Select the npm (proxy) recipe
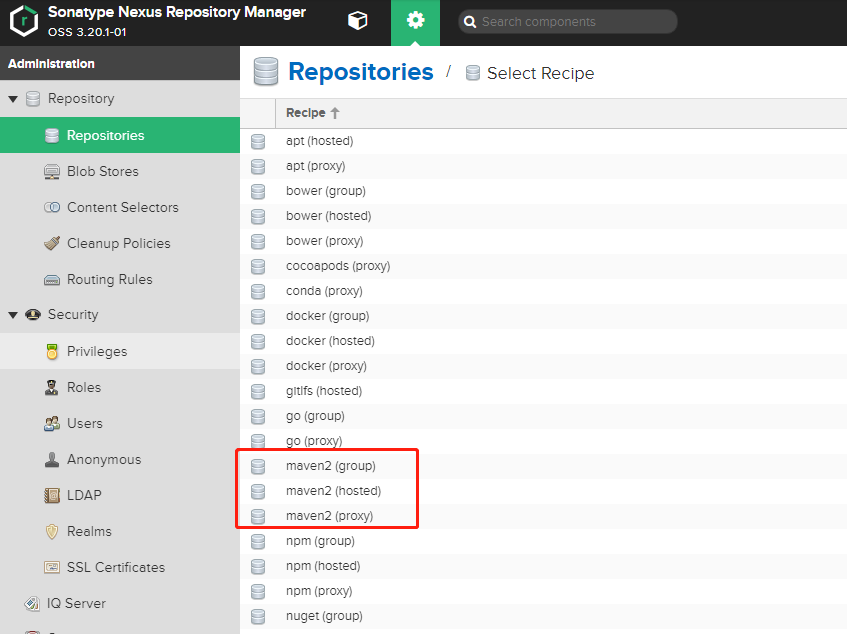Screen dimensions: 847x634 [543, 591]
